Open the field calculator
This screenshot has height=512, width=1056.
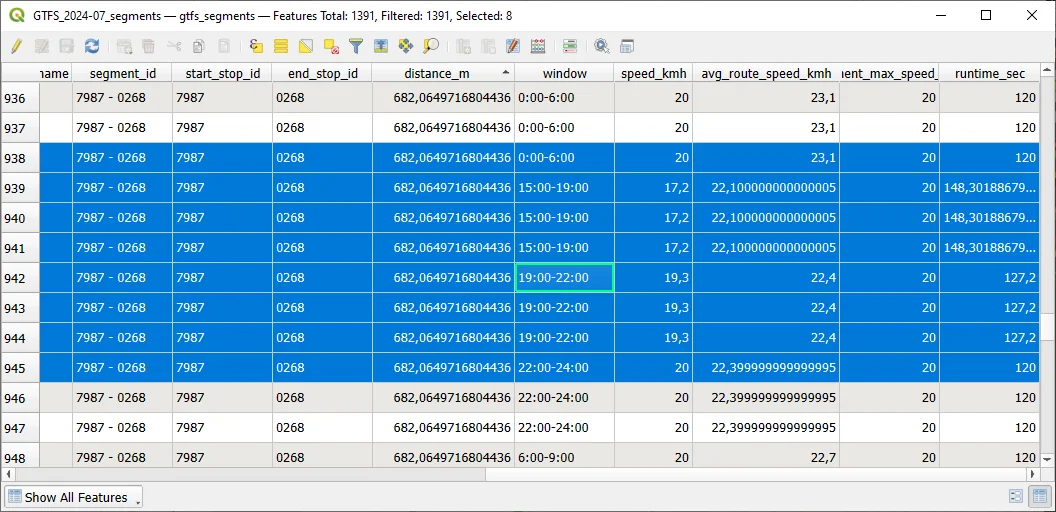pos(538,46)
